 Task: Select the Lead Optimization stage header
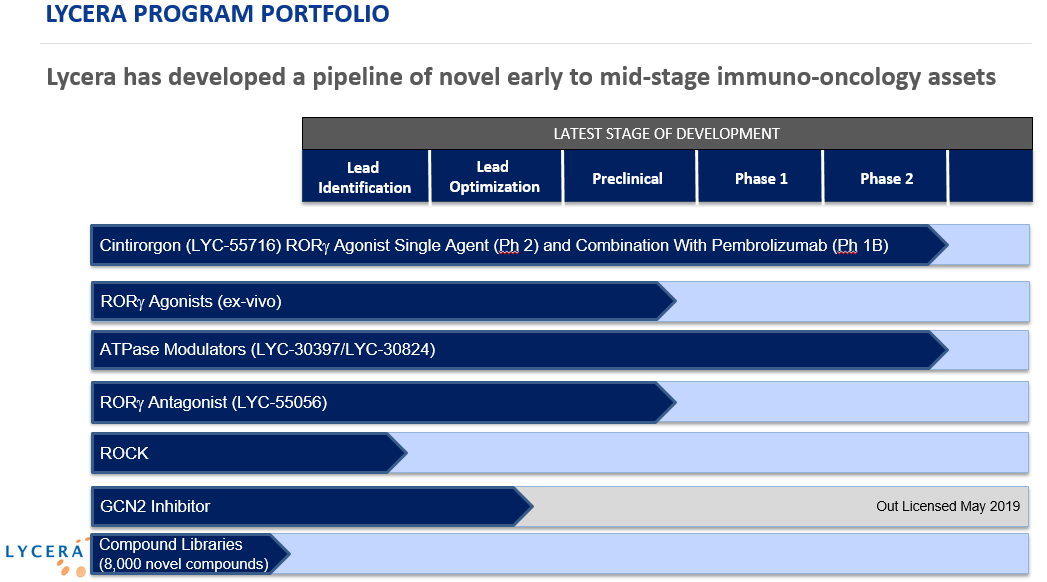click(x=495, y=177)
